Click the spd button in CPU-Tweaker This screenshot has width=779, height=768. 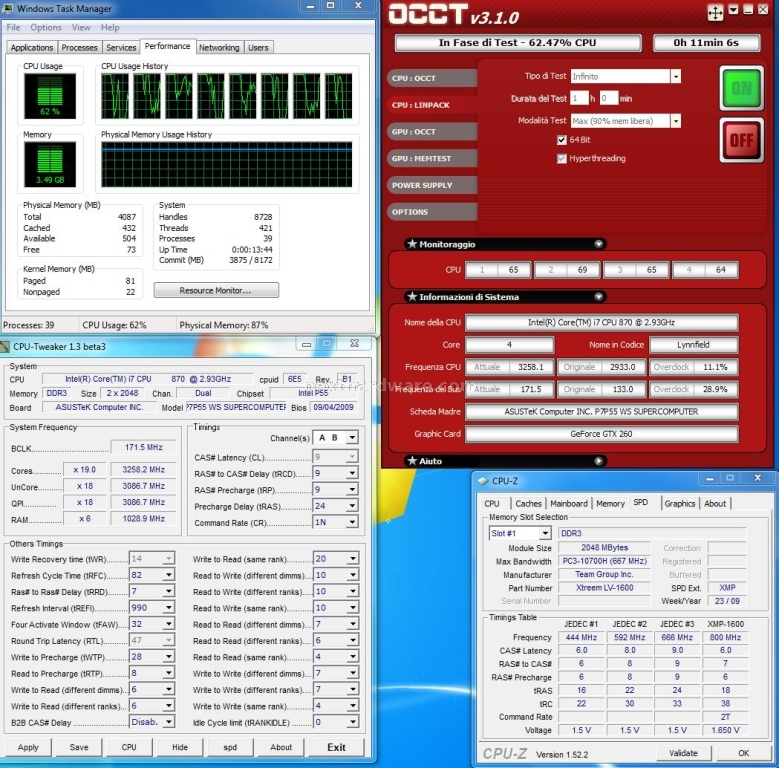pos(230,747)
